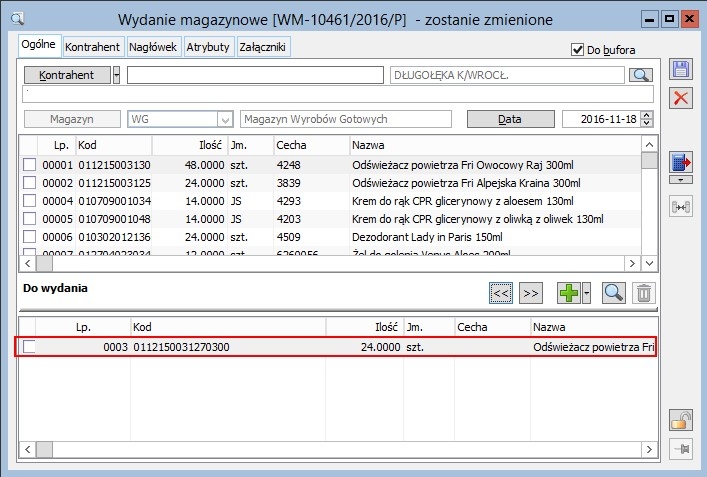Screen dimensions: 707x477
Task: Click lower list horizontal scrollbar thumb
Action: tap(44, 449)
